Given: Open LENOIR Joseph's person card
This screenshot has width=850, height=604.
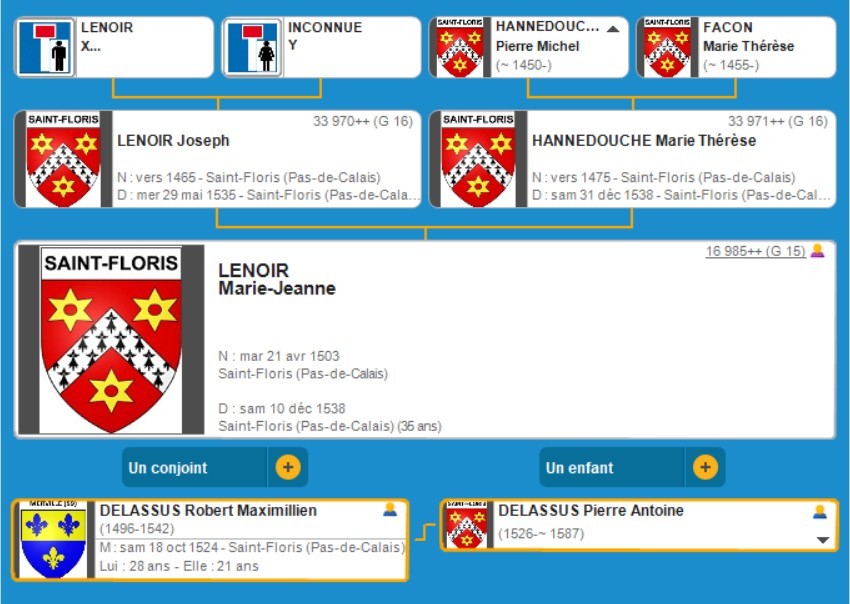Looking at the screenshot, I should click(173, 141).
